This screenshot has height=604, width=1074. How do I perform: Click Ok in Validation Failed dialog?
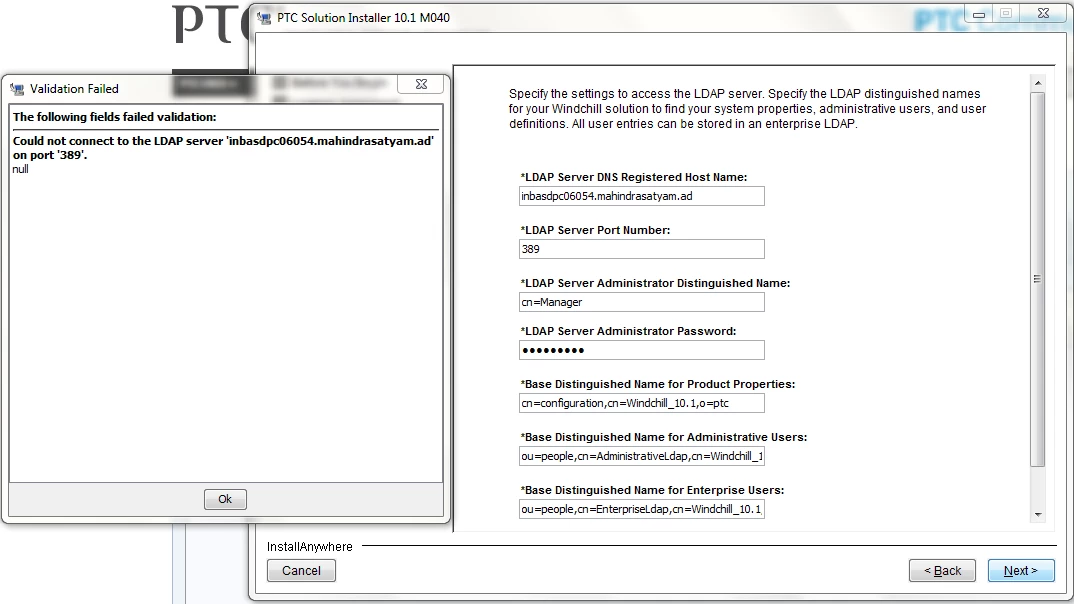225,499
